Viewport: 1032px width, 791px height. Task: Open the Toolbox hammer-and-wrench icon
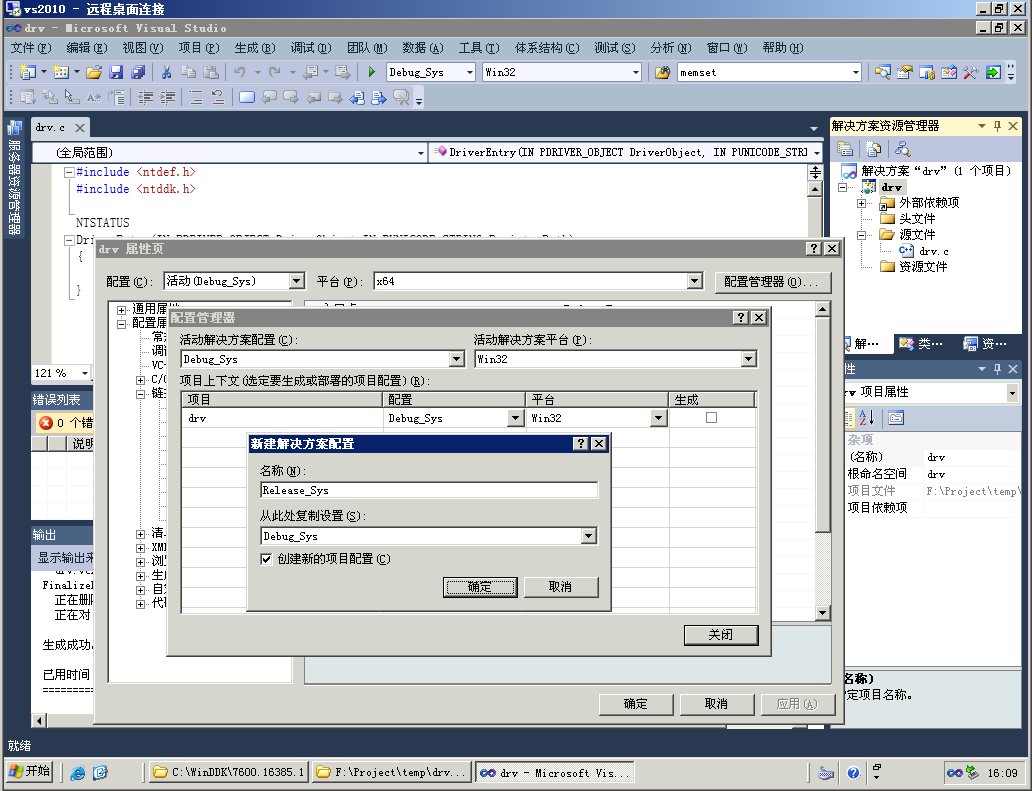(x=970, y=72)
